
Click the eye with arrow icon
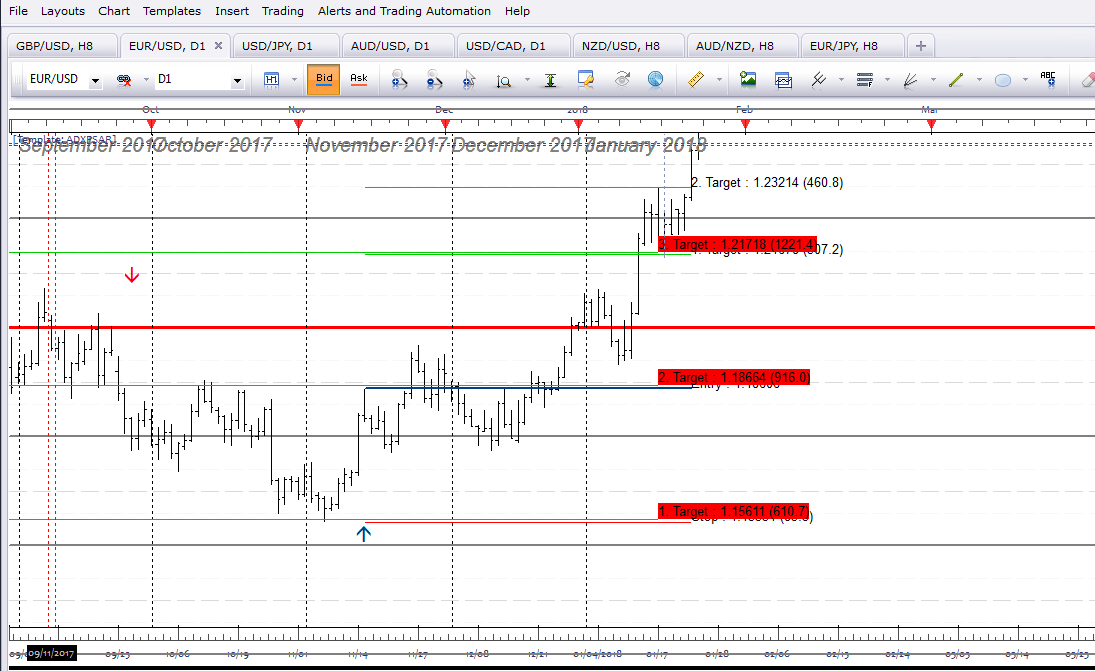(x=622, y=79)
